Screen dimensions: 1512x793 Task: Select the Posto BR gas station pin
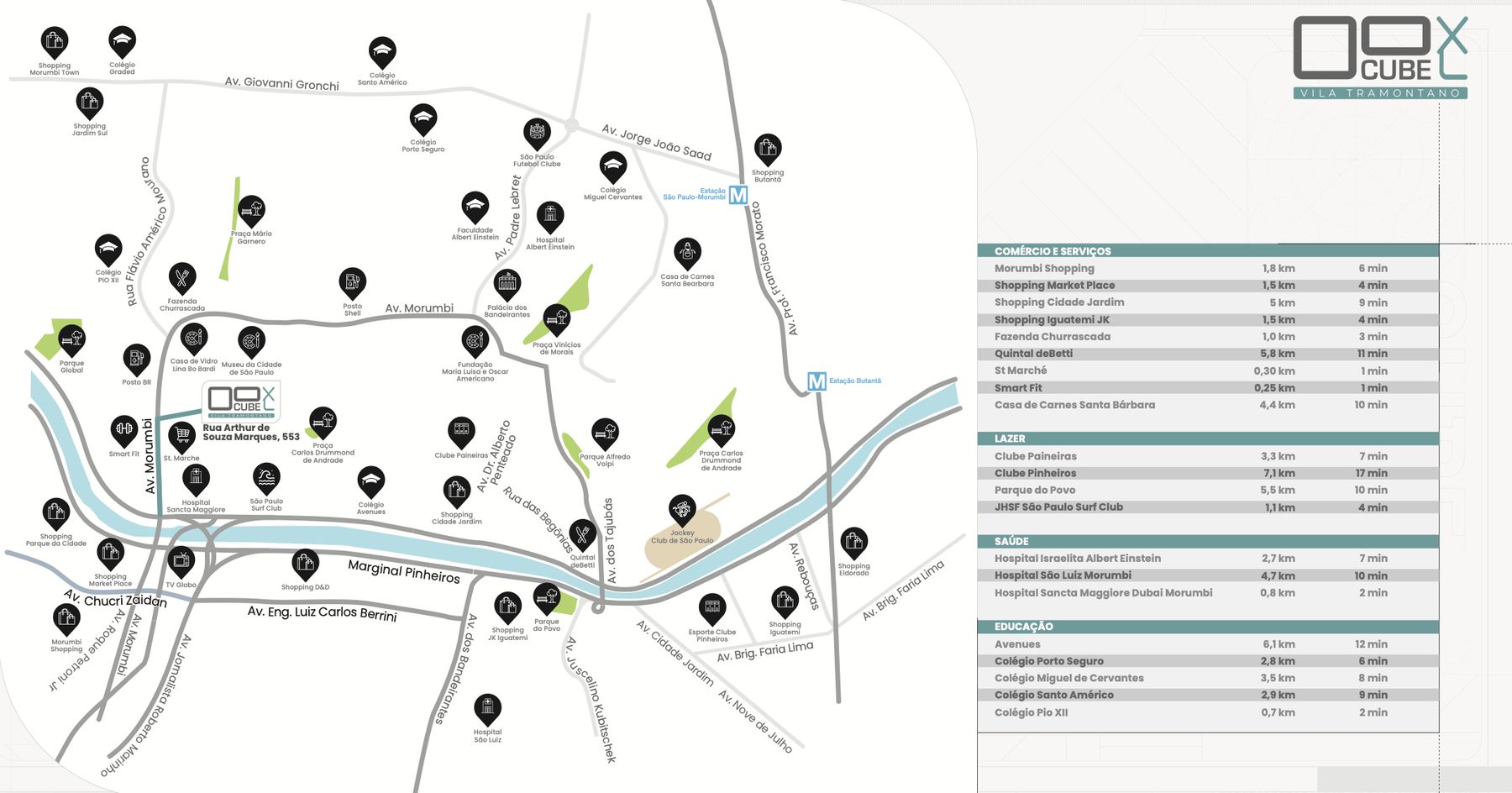click(x=136, y=360)
